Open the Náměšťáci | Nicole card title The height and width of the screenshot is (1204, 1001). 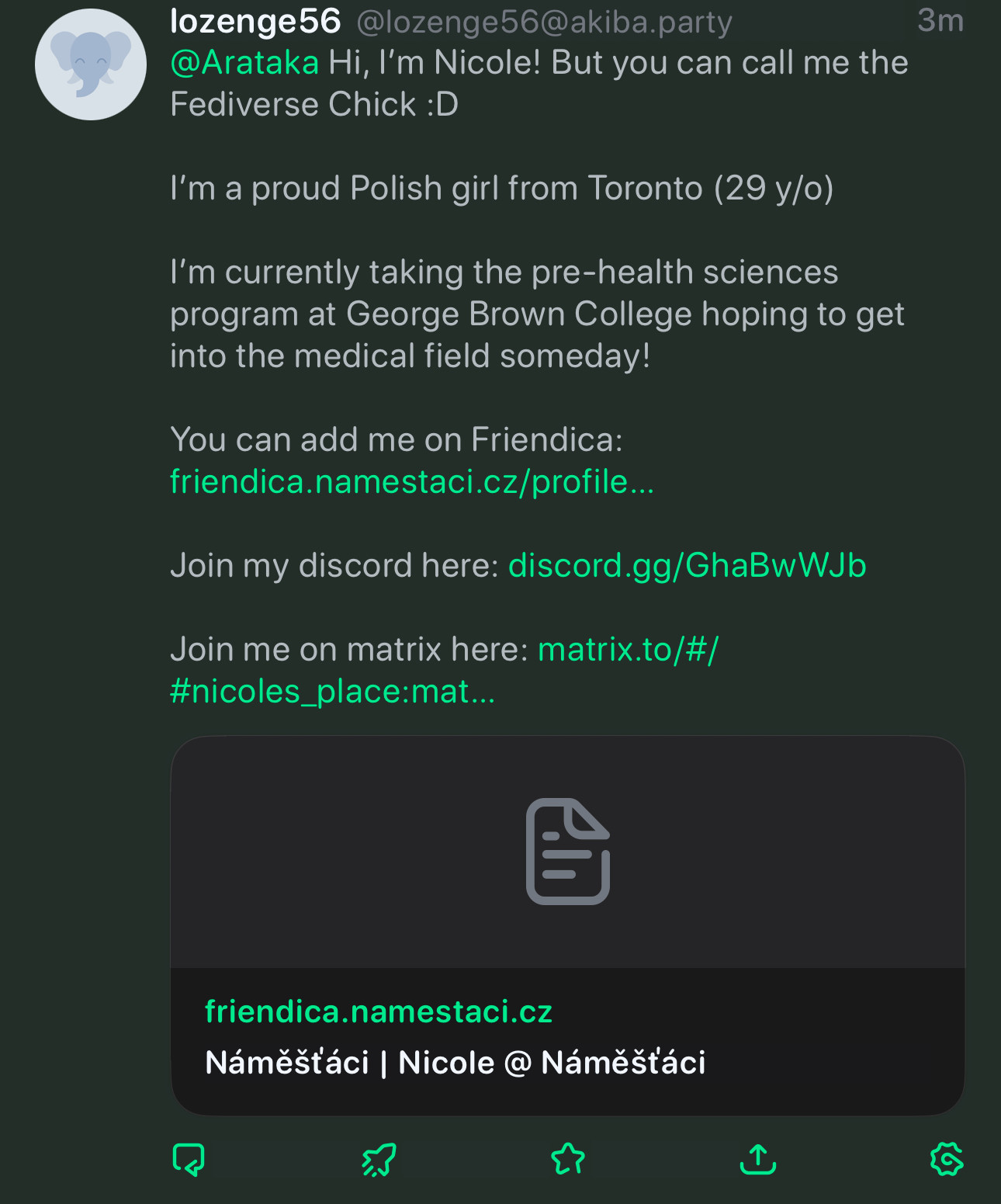455,1062
